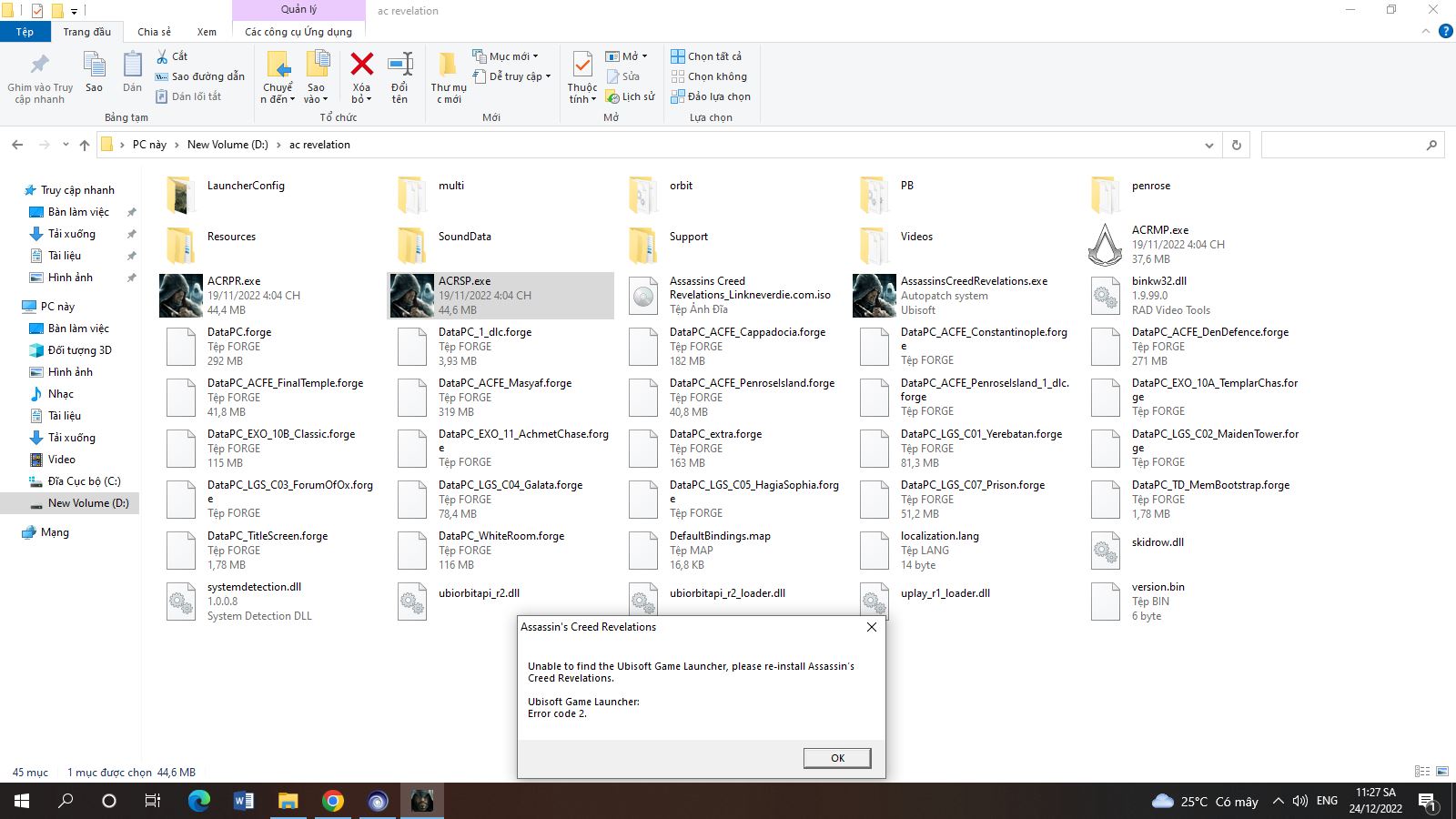This screenshot has height=819, width=1456.
Task: Switch to details view in status bar
Action: point(1422,772)
